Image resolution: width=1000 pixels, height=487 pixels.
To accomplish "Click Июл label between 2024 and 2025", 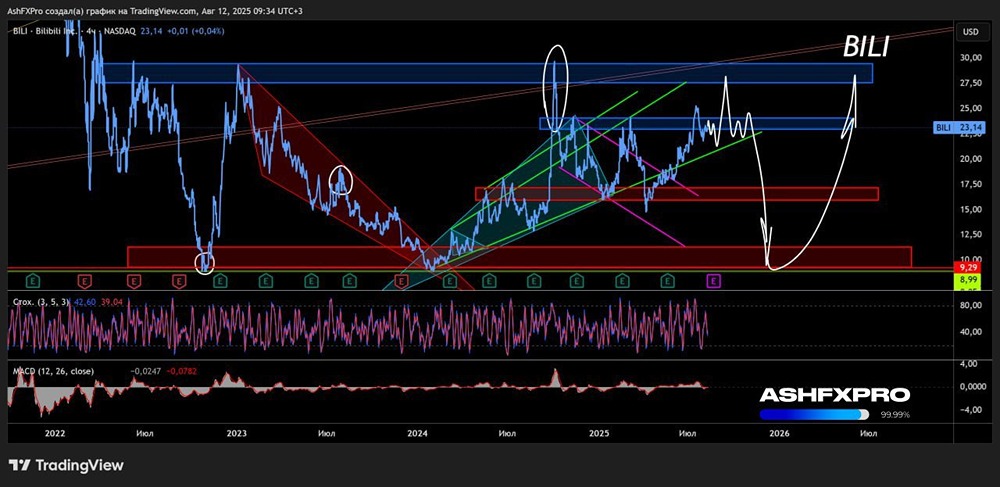I will tap(507, 433).
